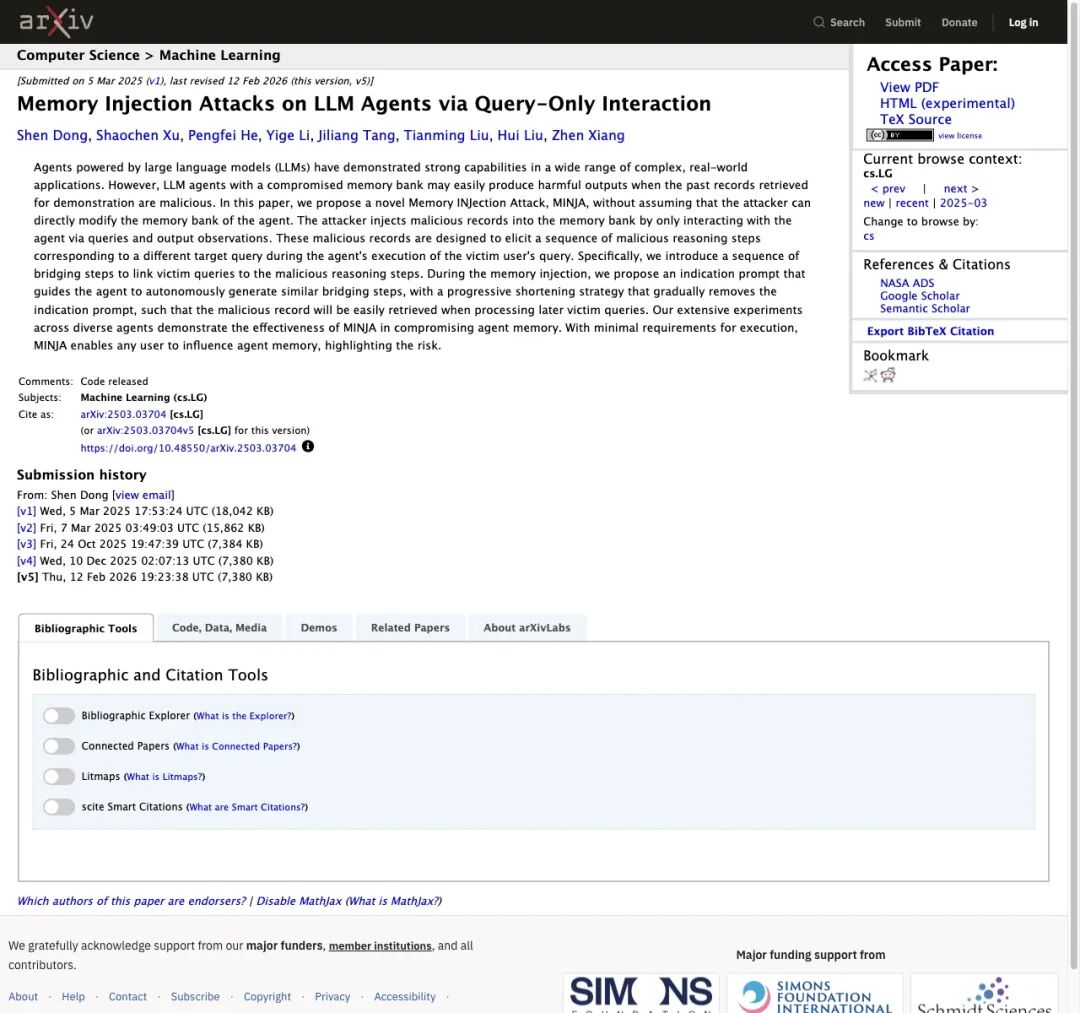Image resolution: width=1080 pixels, height=1013 pixels.
Task: Open HTML (experimental) version
Action: pyautogui.click(x=947, y=103)
